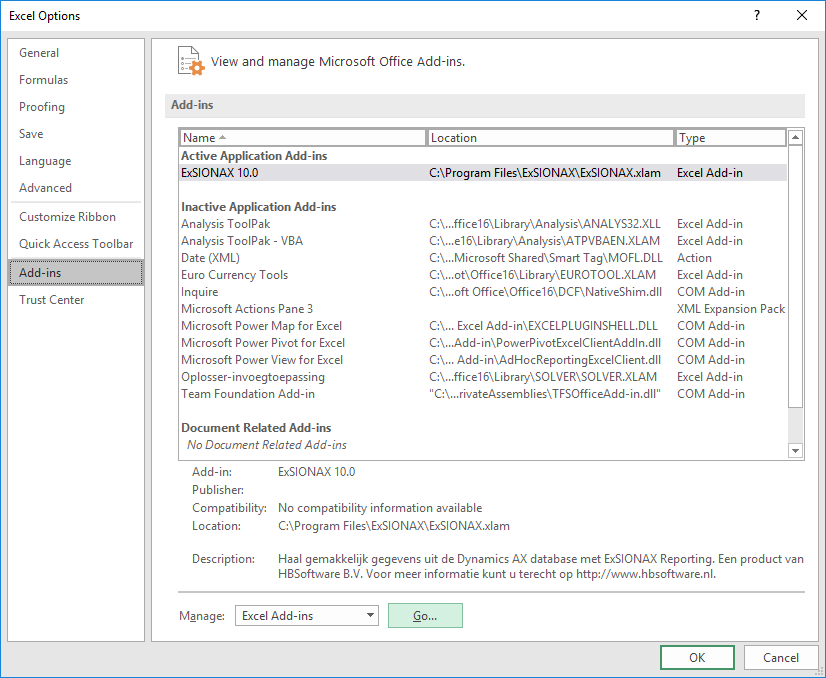Select the Microsoft Actions Pane 3 row
Image resolution: width=826 pixels, height=678 pixels.
[483, 309]
